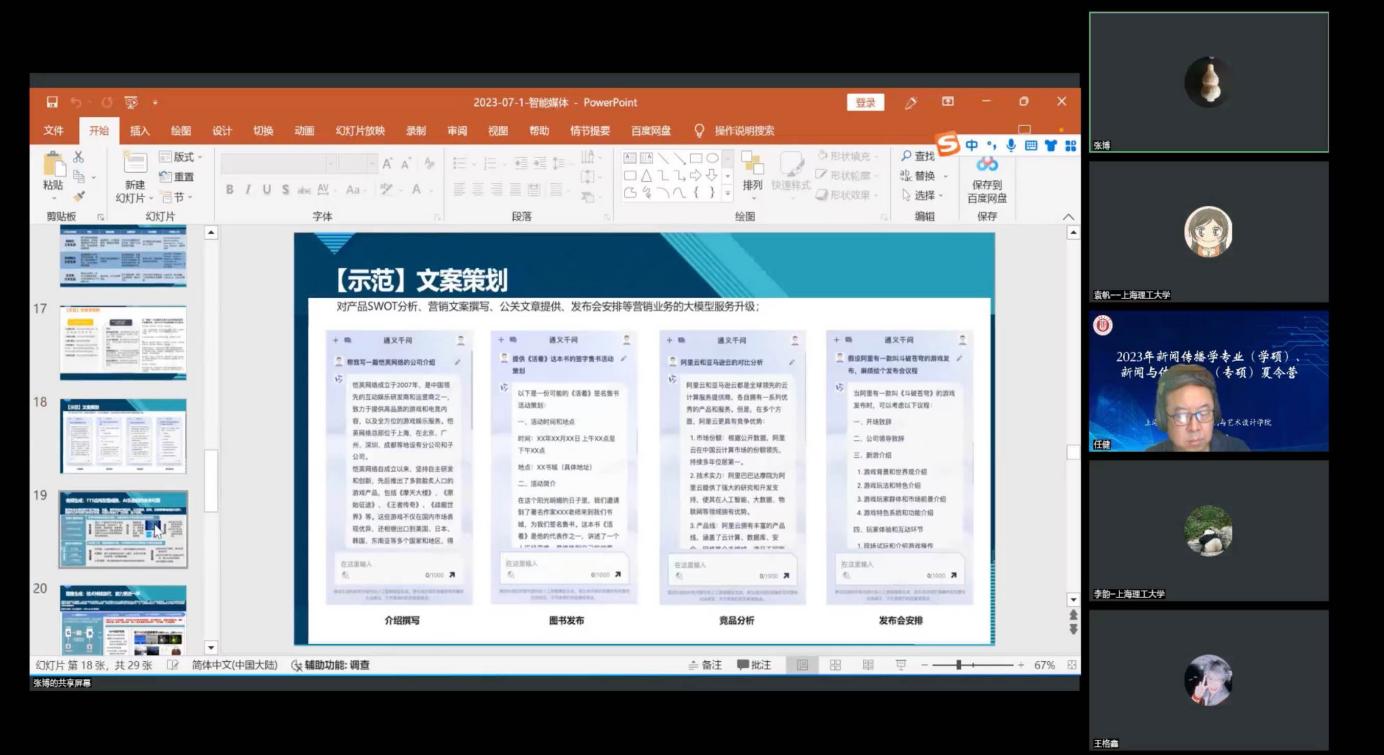Open the font size combo box
This screenshot has height=755, width=1384.
[x=358, y=163]
